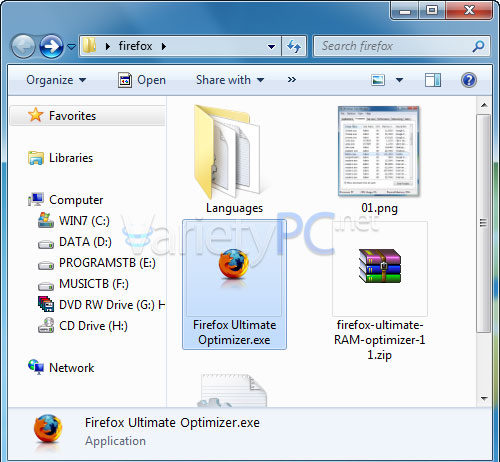The height and width of the screenshot is (462, 500).
Task: Select Favorites in navigation pane
Action: click(x=88, y=116)
